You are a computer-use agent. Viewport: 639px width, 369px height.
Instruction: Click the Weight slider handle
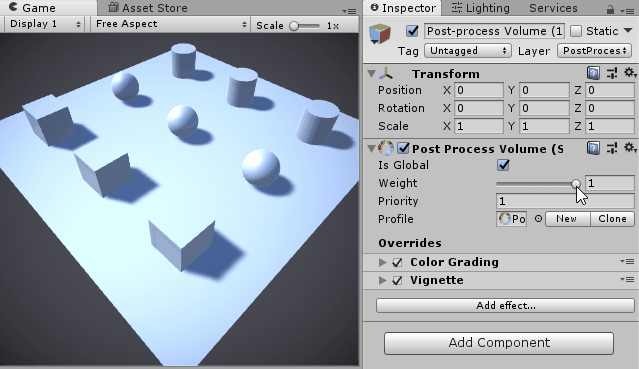tap(575, 184)
